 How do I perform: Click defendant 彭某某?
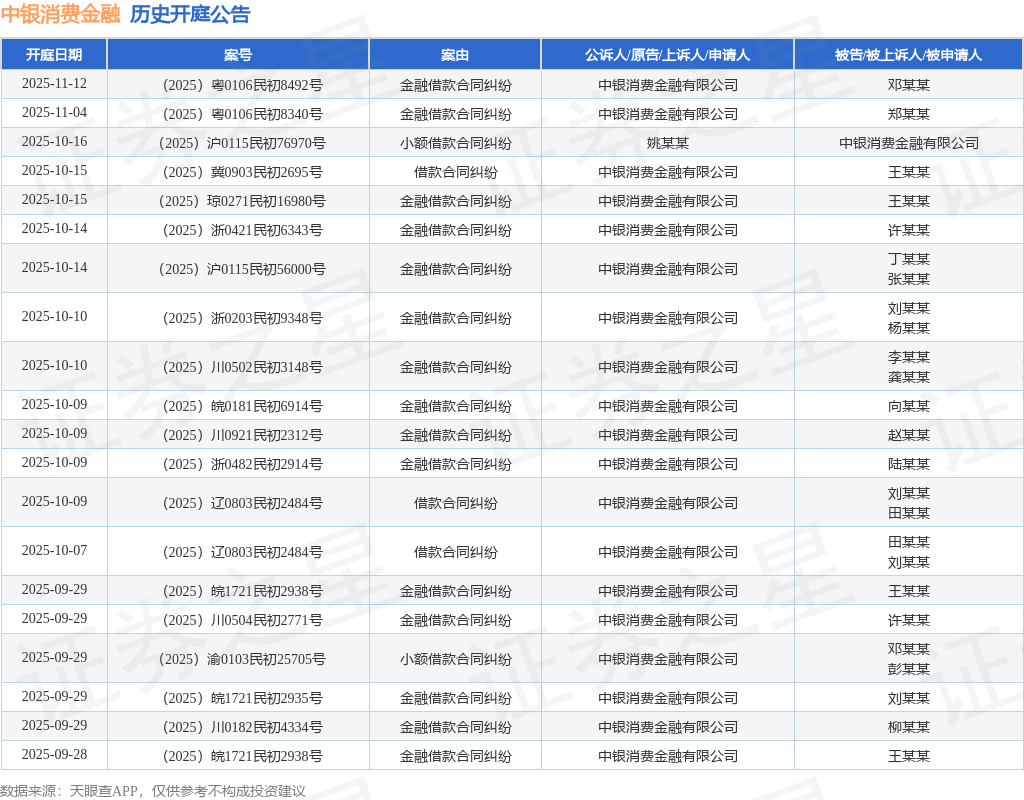908,669
